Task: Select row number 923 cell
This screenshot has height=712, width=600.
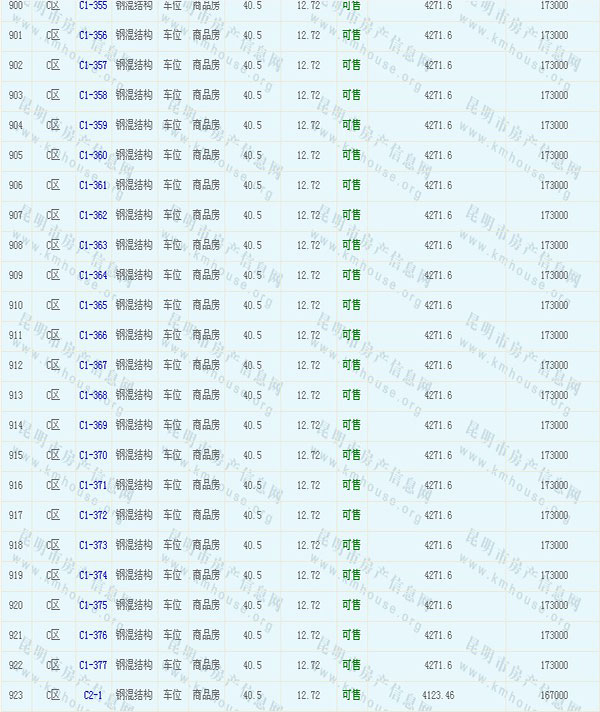Action: tap(15, 696)
